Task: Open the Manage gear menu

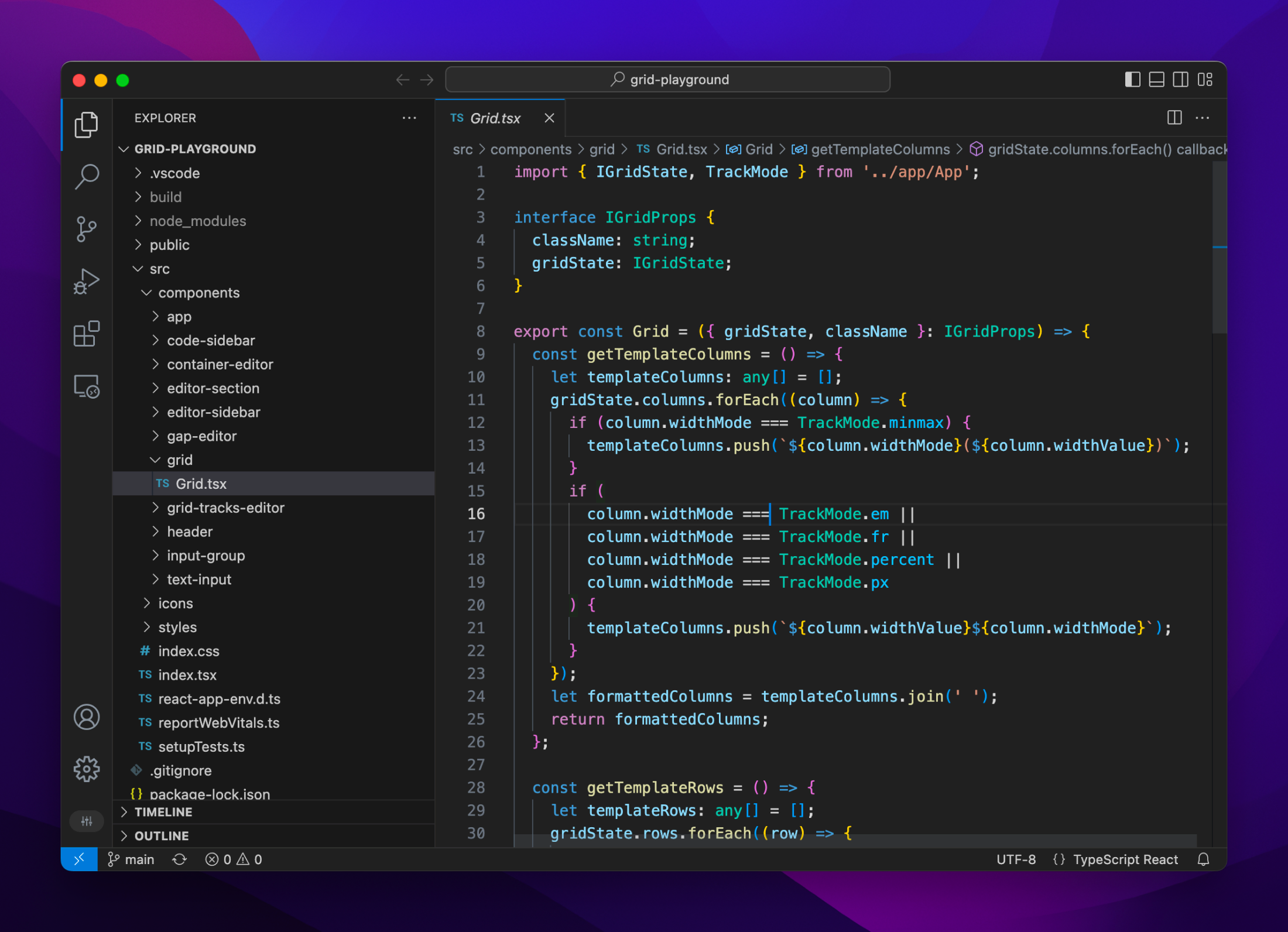Action: pos(87,769)
